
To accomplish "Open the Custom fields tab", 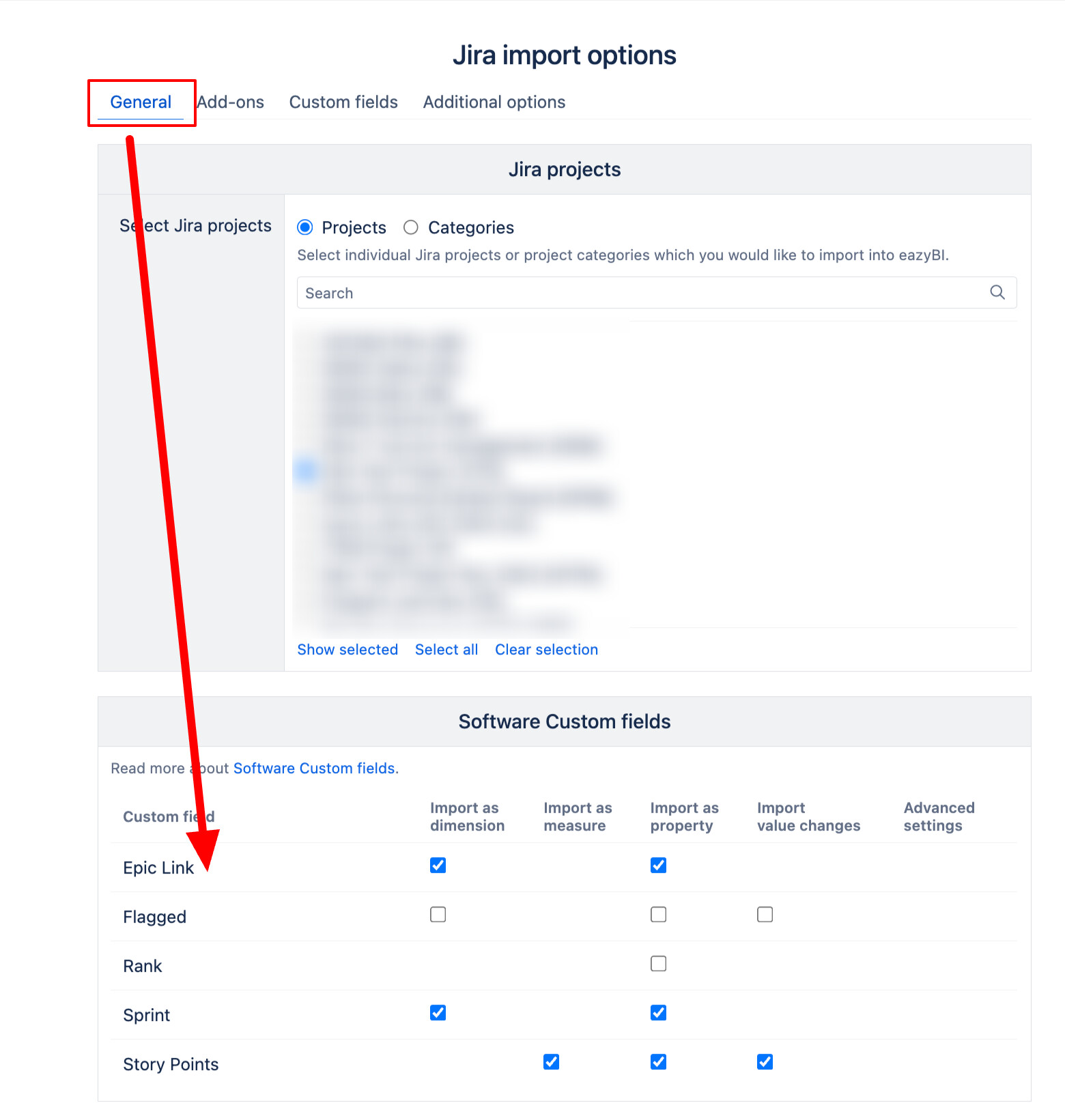I will (343, 102).
